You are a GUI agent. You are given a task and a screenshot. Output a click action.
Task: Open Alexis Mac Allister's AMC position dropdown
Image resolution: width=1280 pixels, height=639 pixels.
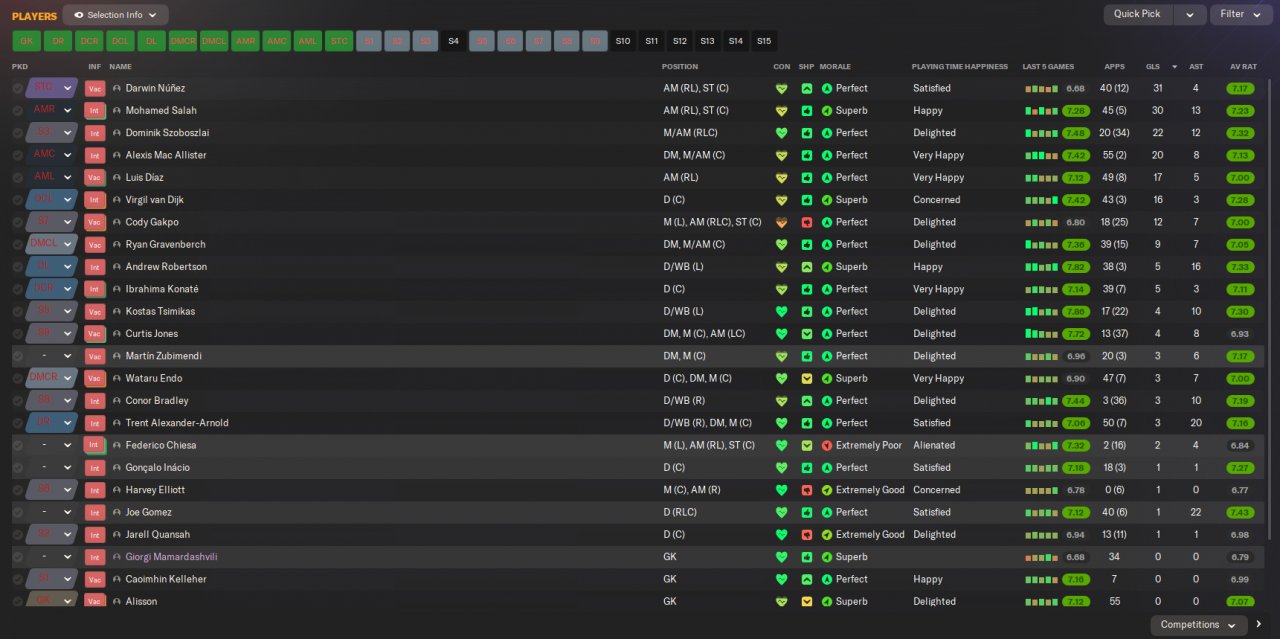(53, 155)
